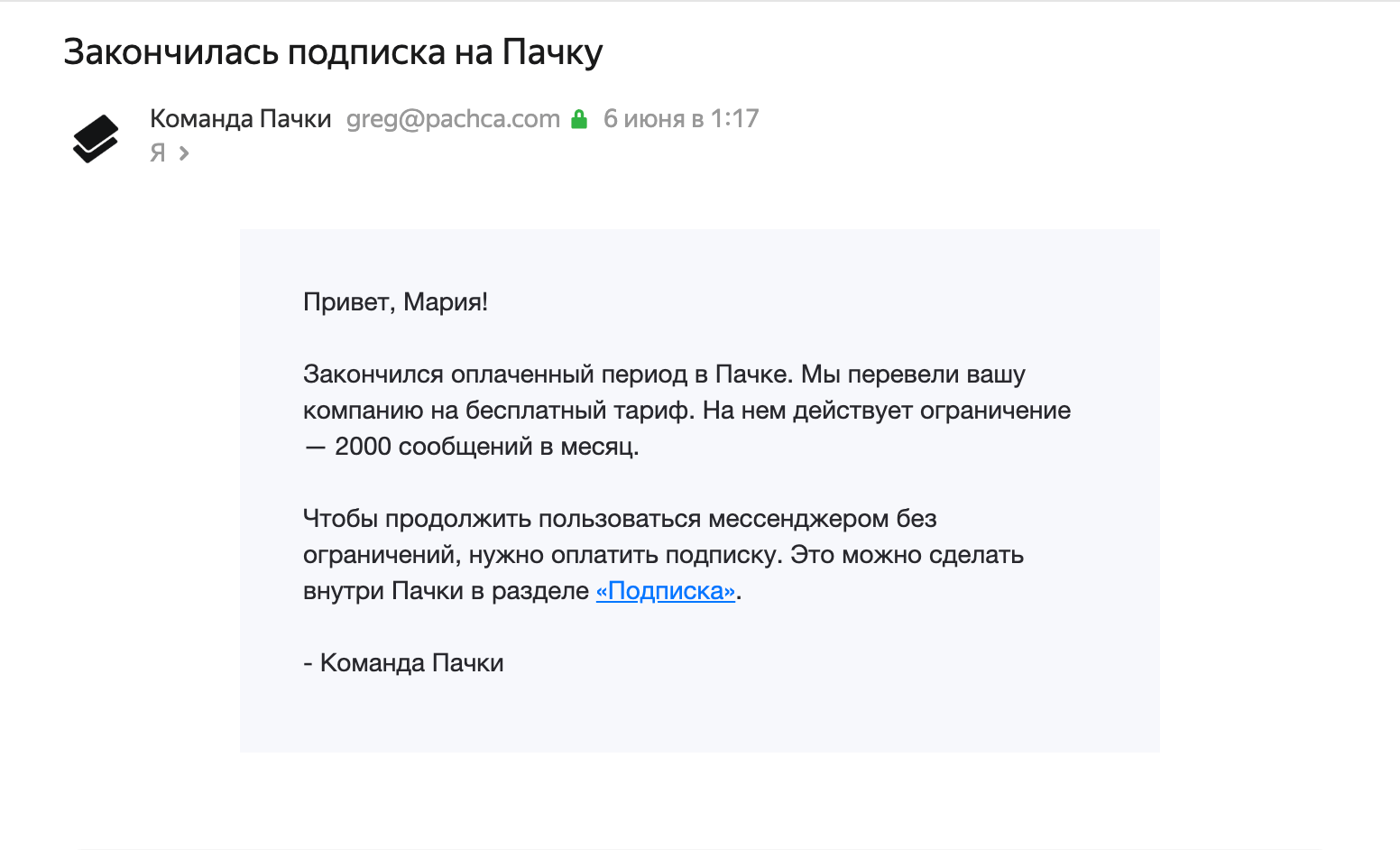Click the greg@pachca.com email address

point(454,119)
